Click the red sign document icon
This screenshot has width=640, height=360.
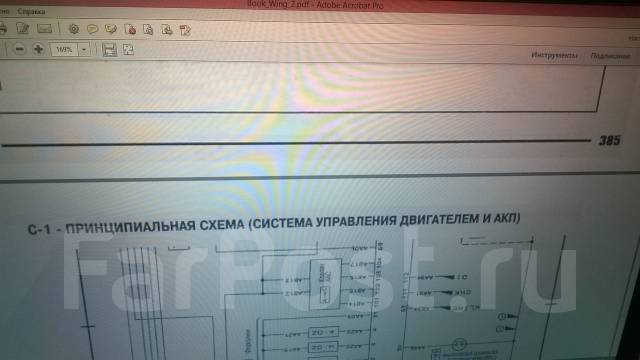pyautogui.click(x=185, y=30)
